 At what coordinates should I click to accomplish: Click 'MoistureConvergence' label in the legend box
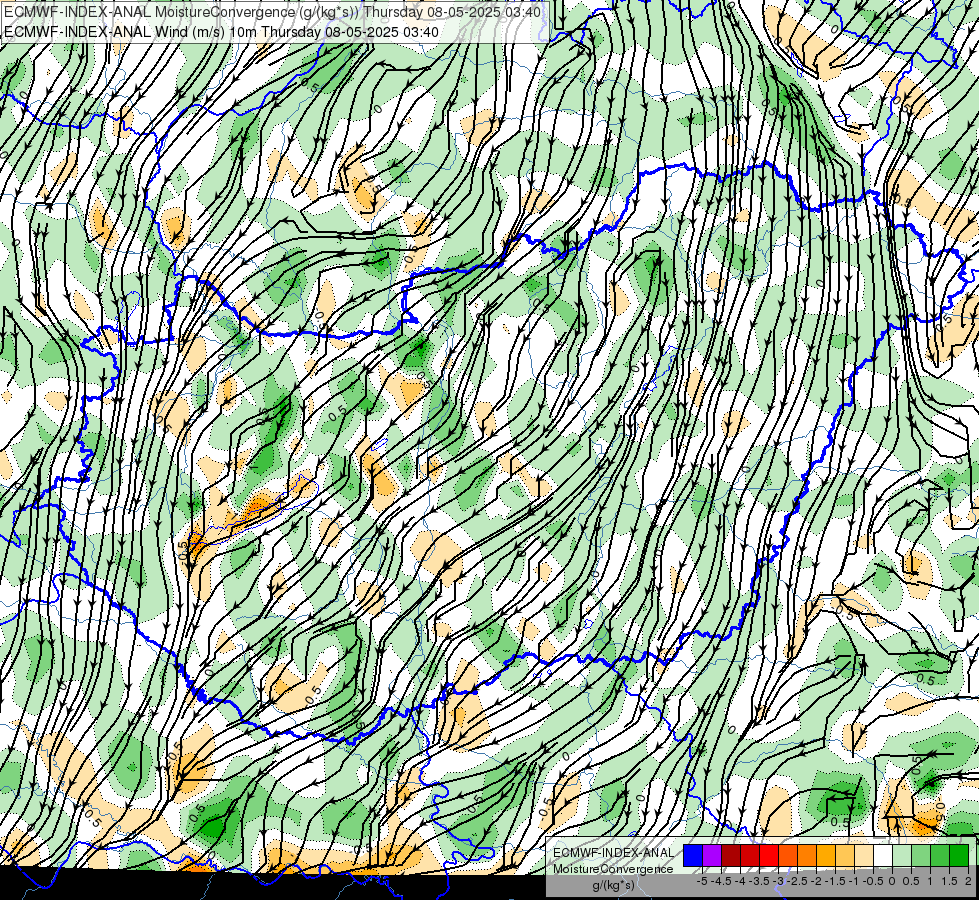613,869
